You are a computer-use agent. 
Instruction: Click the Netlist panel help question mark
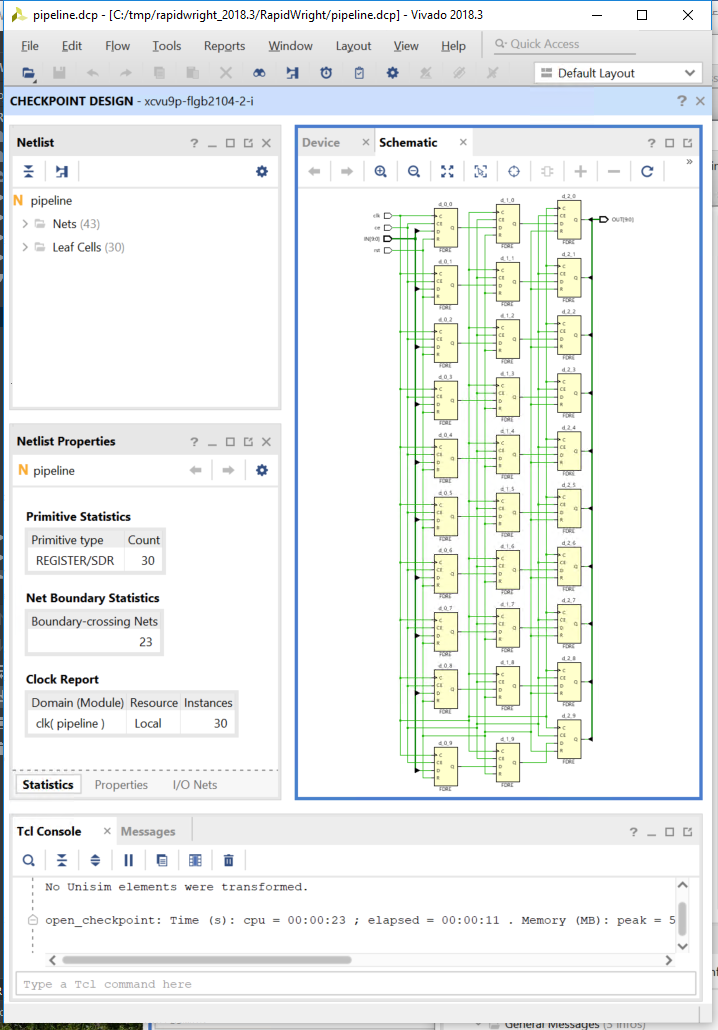(x=194, y=143)
